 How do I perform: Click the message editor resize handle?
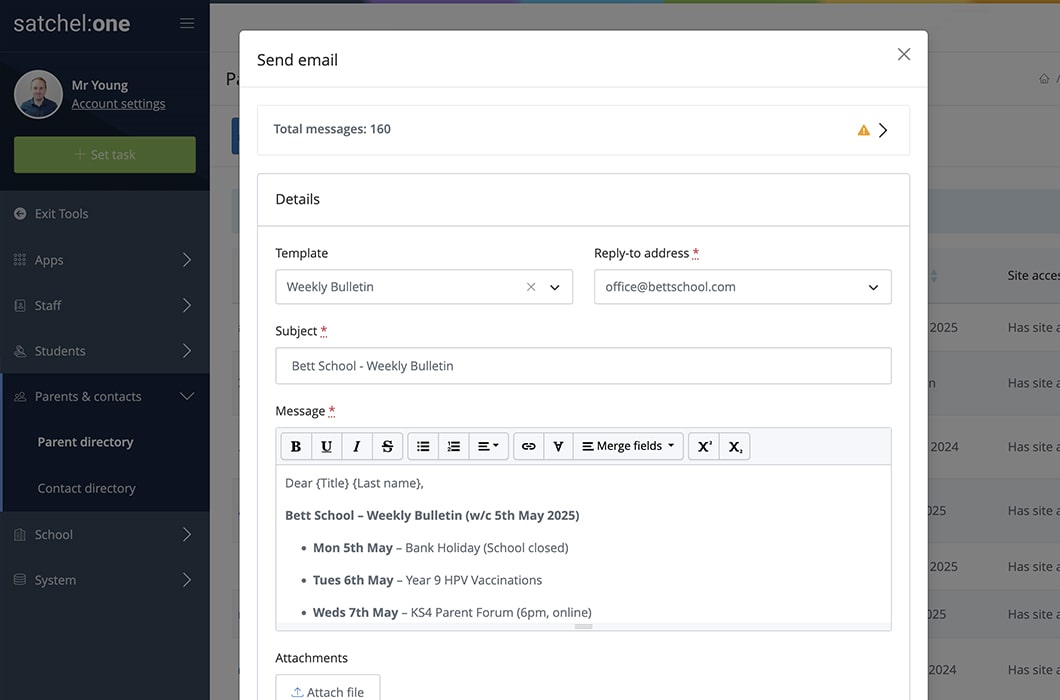click(x=583, y=627)
